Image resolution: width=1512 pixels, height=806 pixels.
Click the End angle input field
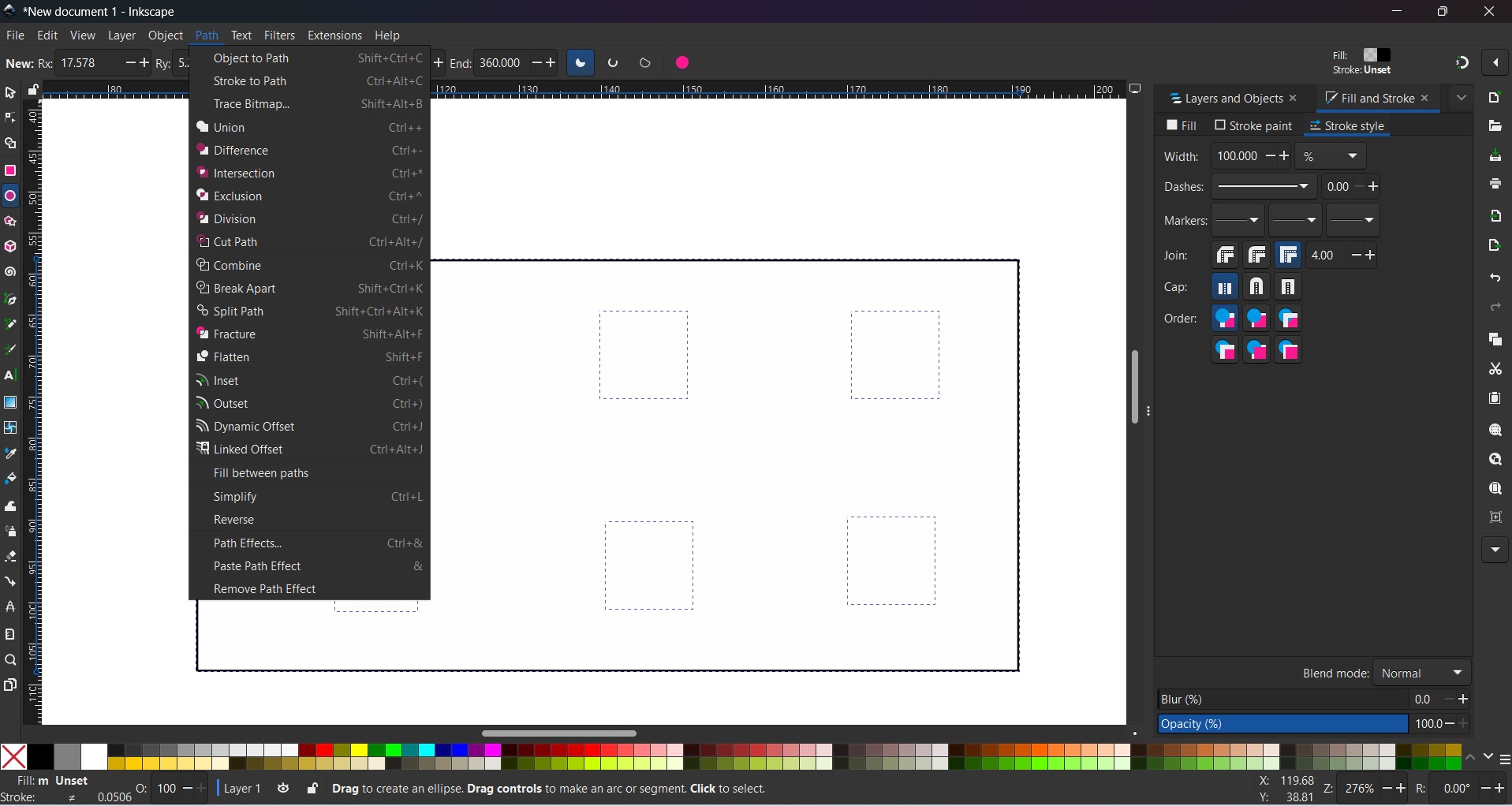pyautogui.click(x=502, y=63)
